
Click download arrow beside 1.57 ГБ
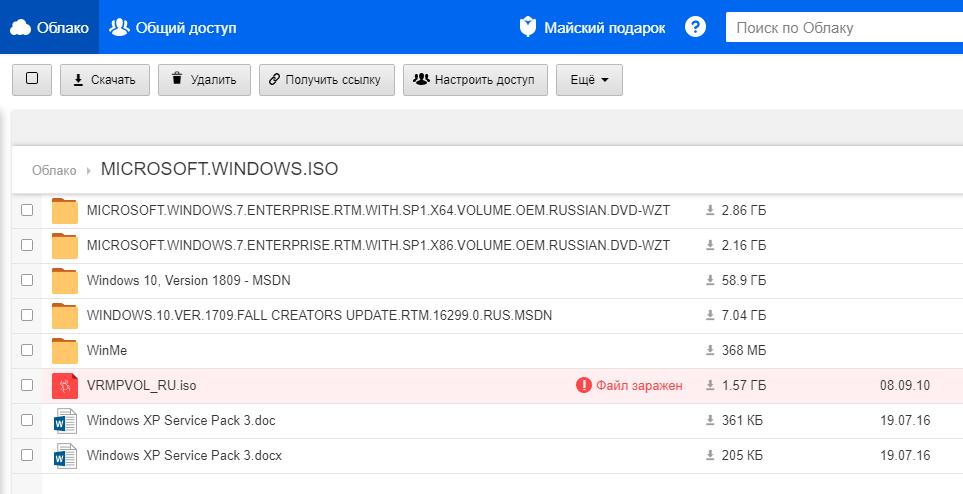point(710,386)
